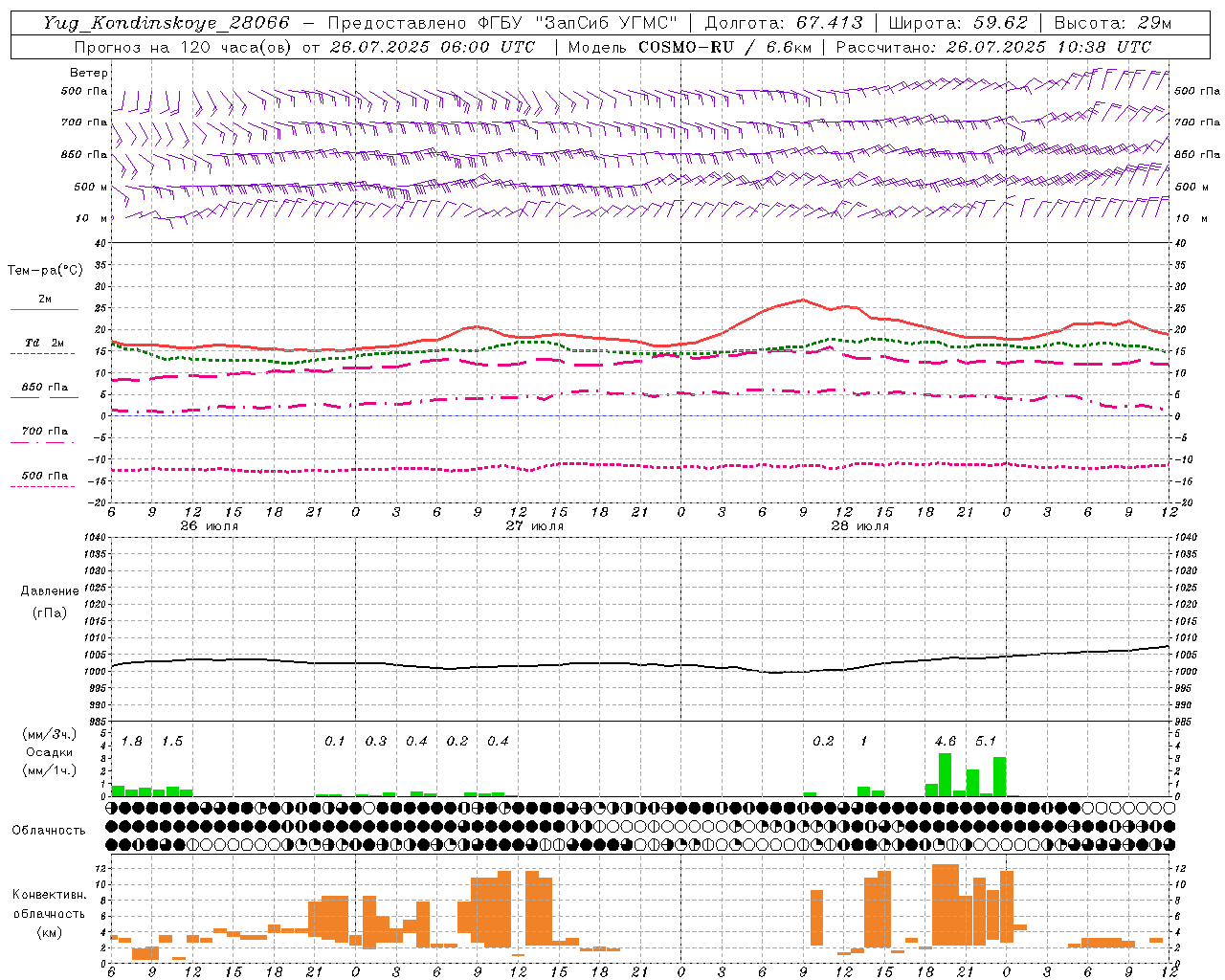Click the tallest green precipitation bar
Viewport: 1225px width, 980px height.
(945, 774)
